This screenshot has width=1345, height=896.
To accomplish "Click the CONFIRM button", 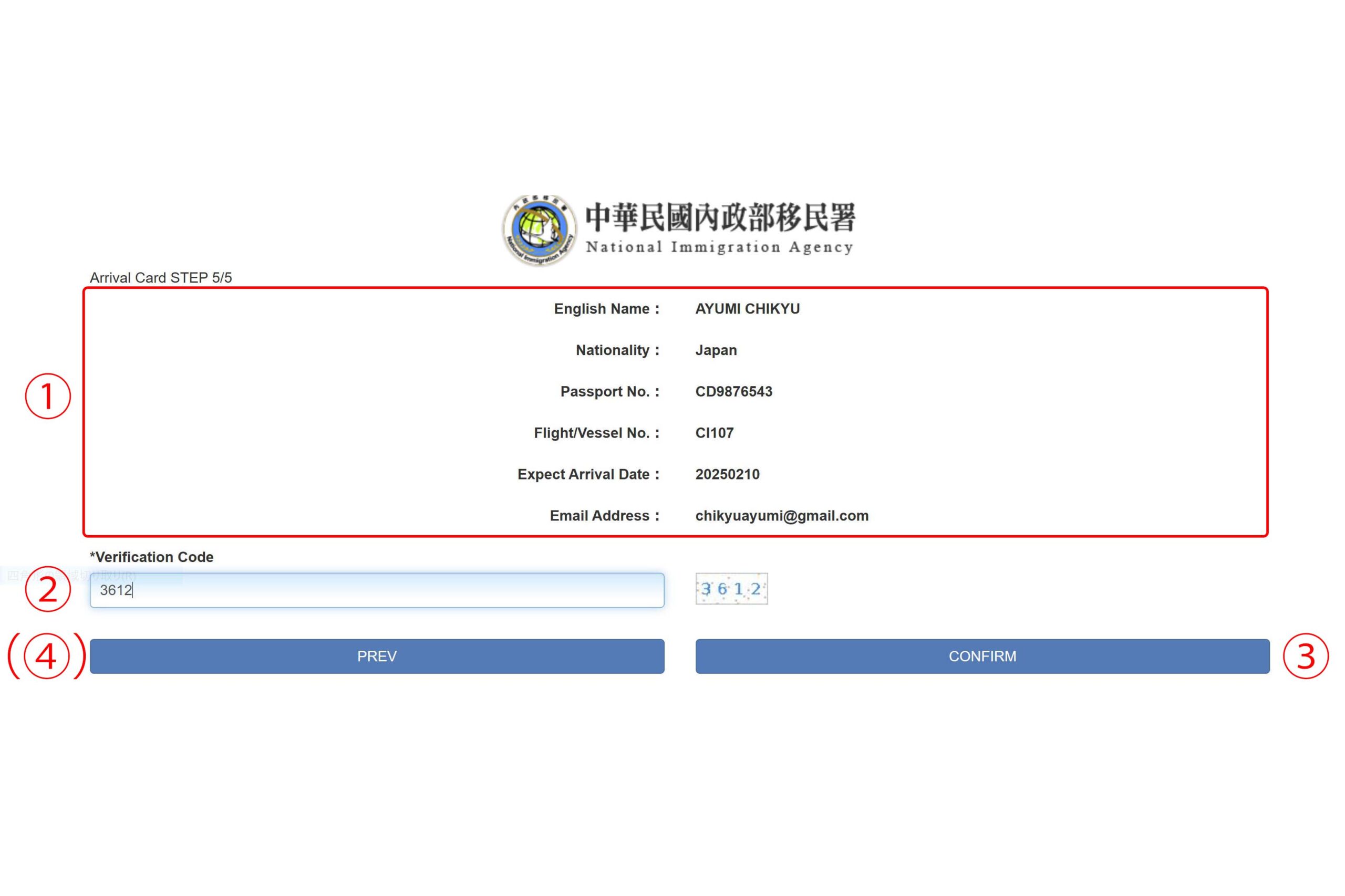I will tap(981, 656).
